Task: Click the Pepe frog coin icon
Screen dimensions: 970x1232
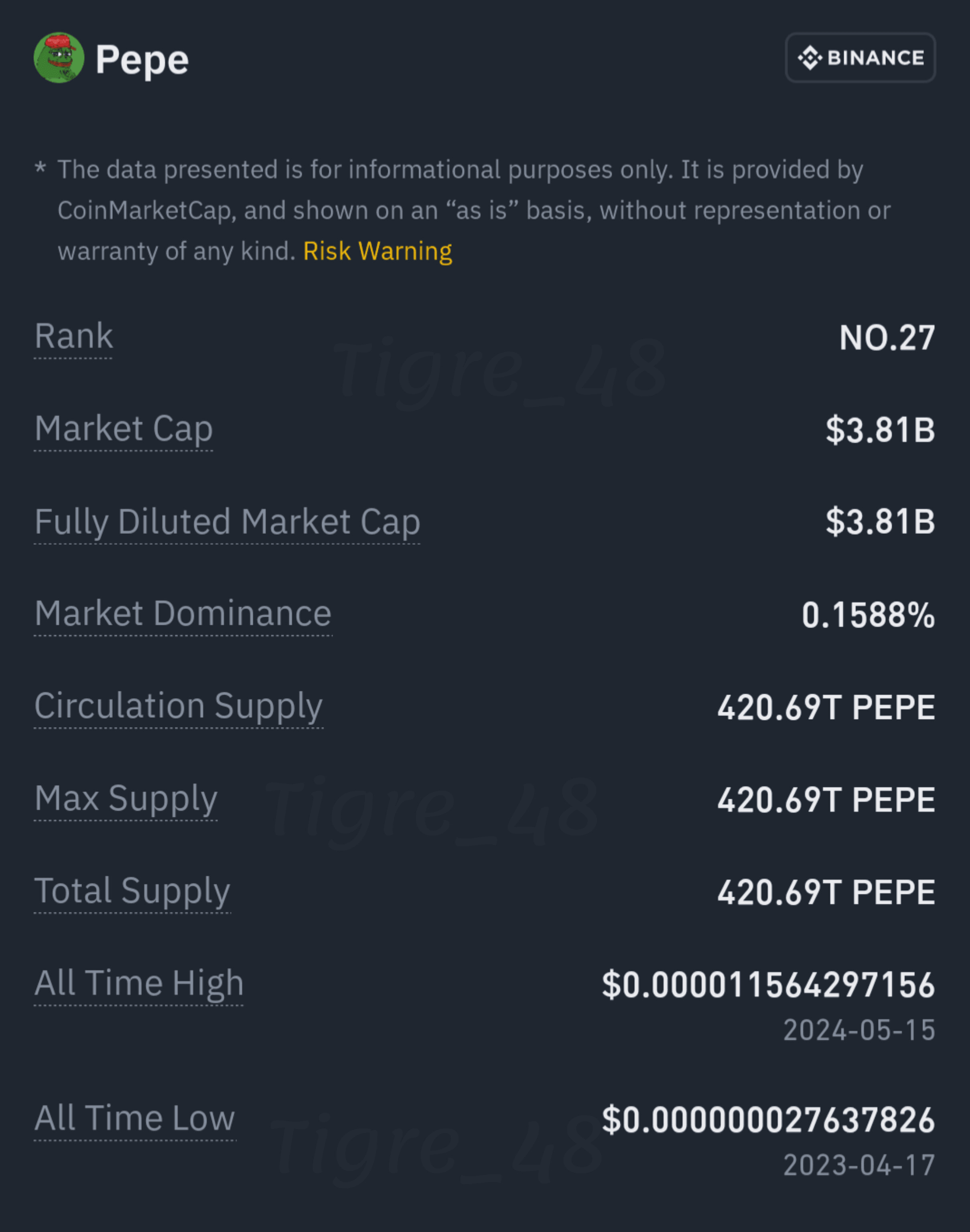Action: click(x=59, y=58)
